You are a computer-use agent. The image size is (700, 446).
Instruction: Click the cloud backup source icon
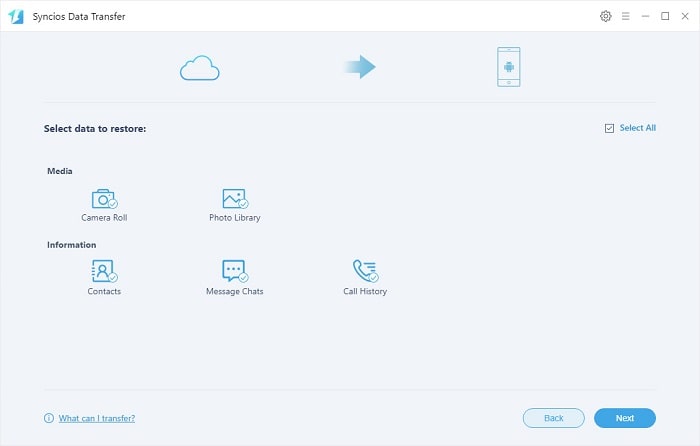tap(200, 68)
